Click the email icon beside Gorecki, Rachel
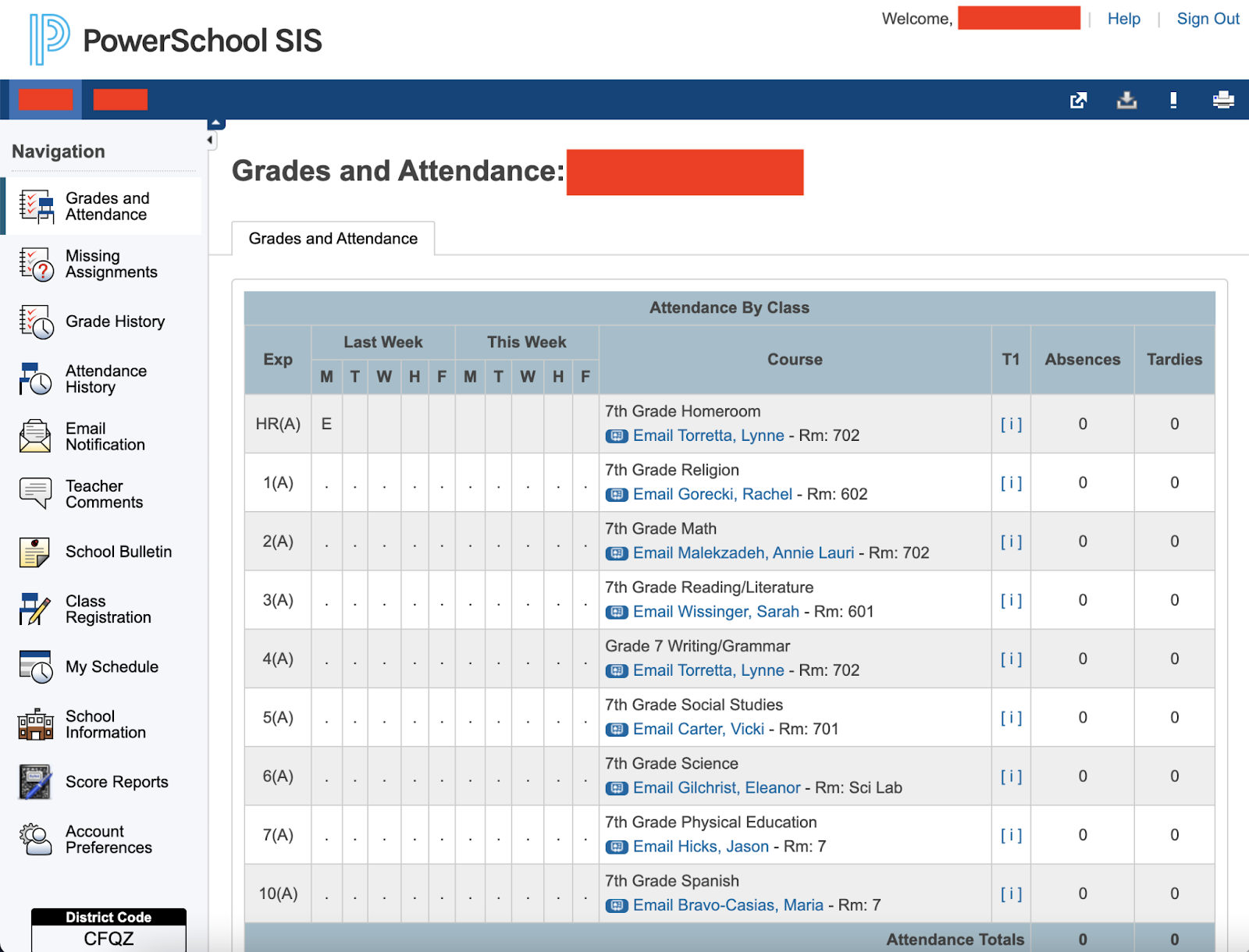The image size is (1249, 952). pyautogui.click(x=617, y=495)
